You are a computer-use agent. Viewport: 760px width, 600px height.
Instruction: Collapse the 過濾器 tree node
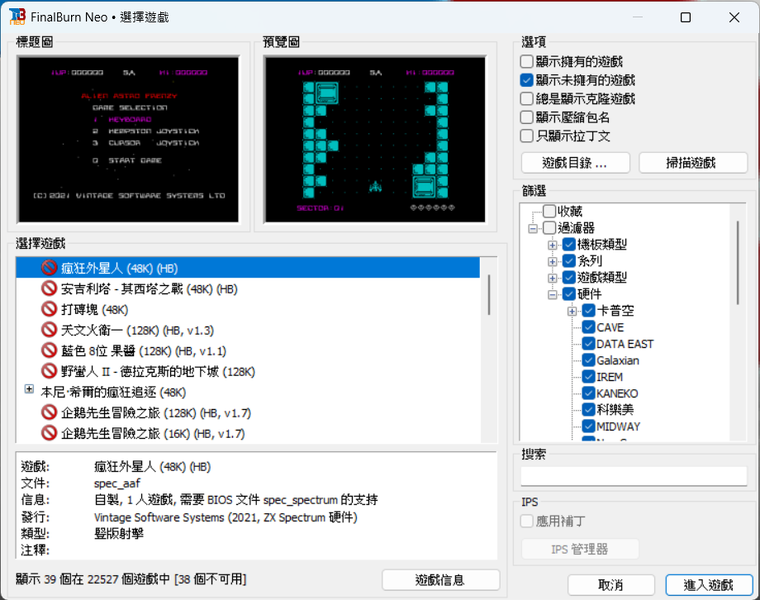click(533, 228)
